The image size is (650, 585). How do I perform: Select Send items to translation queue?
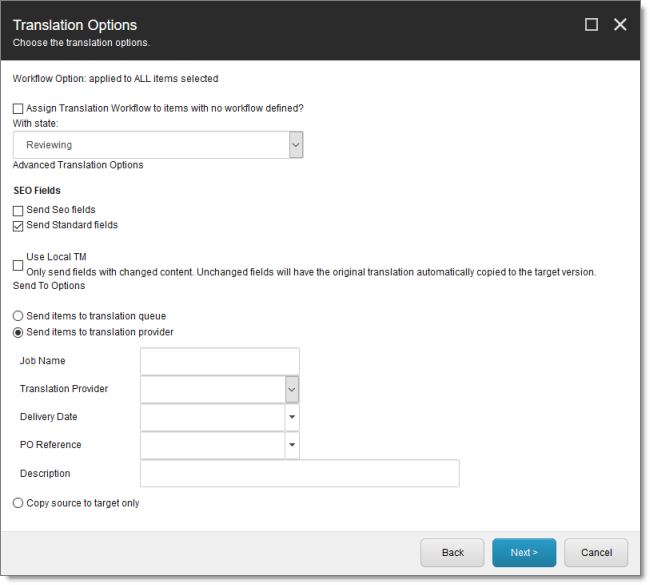tap(18, 316)
